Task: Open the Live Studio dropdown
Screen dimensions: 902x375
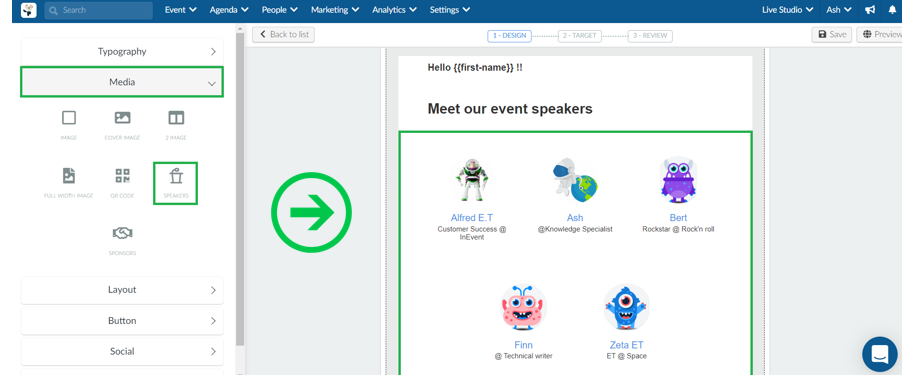Action: [x=788, y=10]
